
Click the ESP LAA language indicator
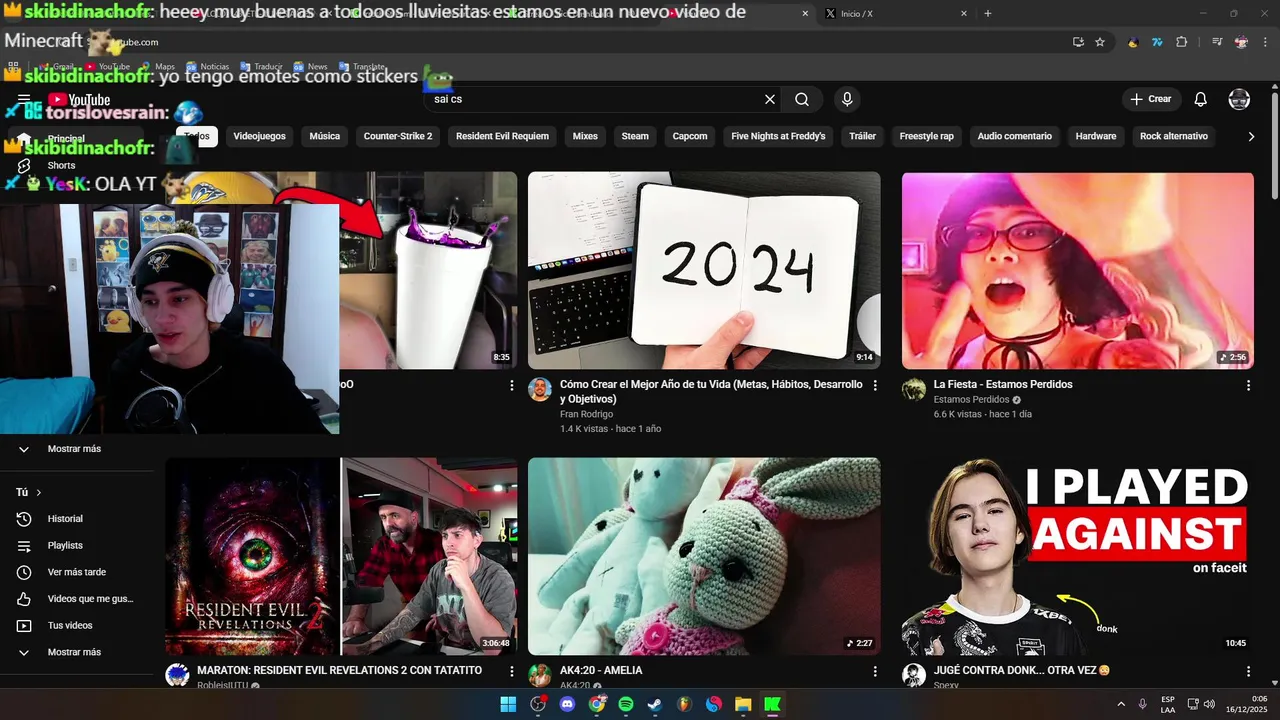[1168, 704]
